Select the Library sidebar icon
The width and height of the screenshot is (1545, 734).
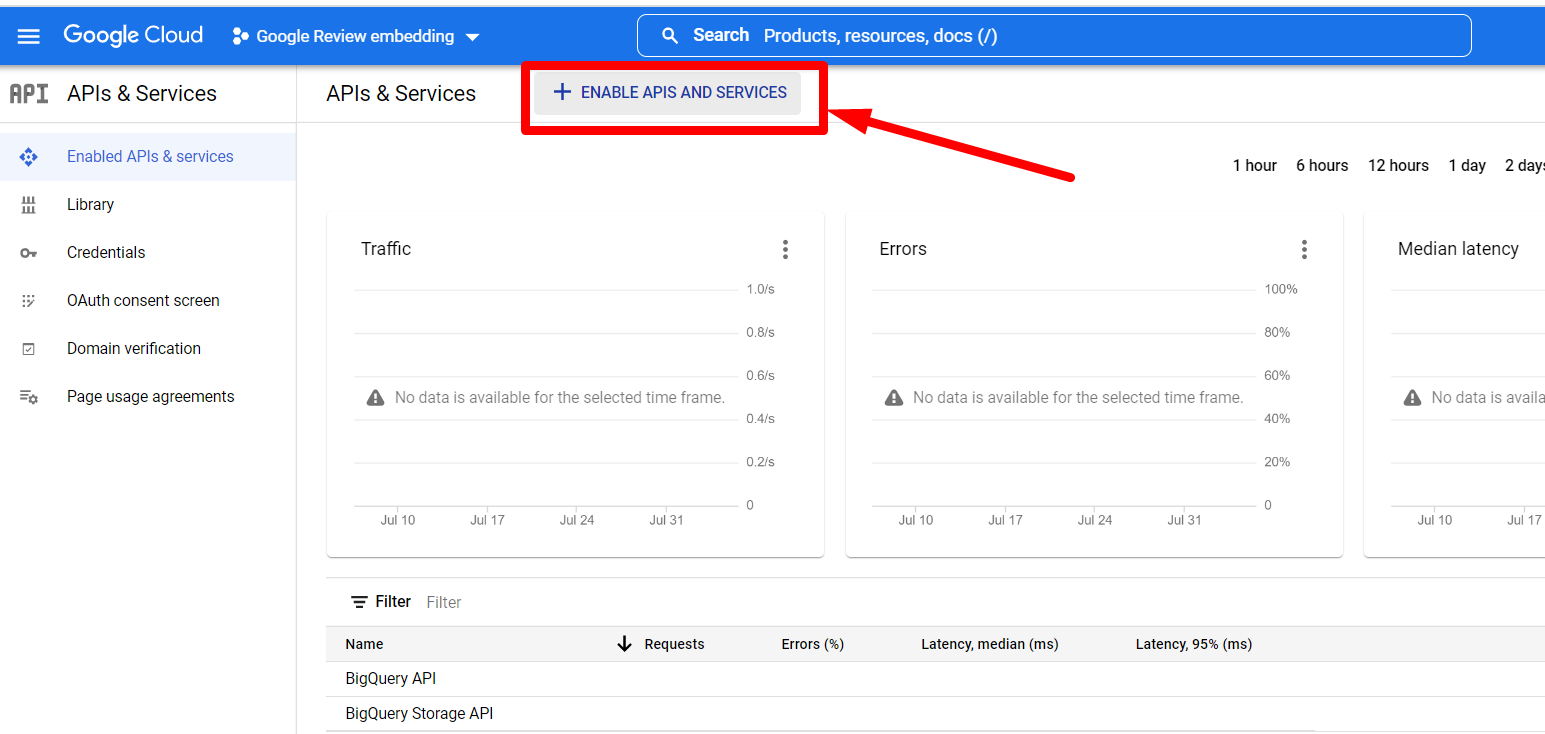click(30, 204)
